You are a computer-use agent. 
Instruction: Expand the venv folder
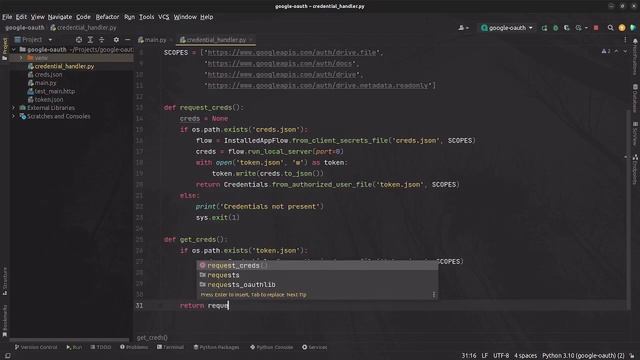point(21,58)
